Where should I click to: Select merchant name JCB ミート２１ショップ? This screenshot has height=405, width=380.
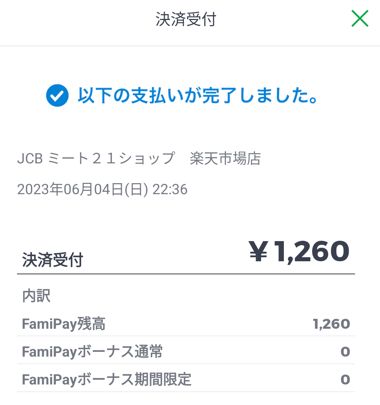(96, 158)
